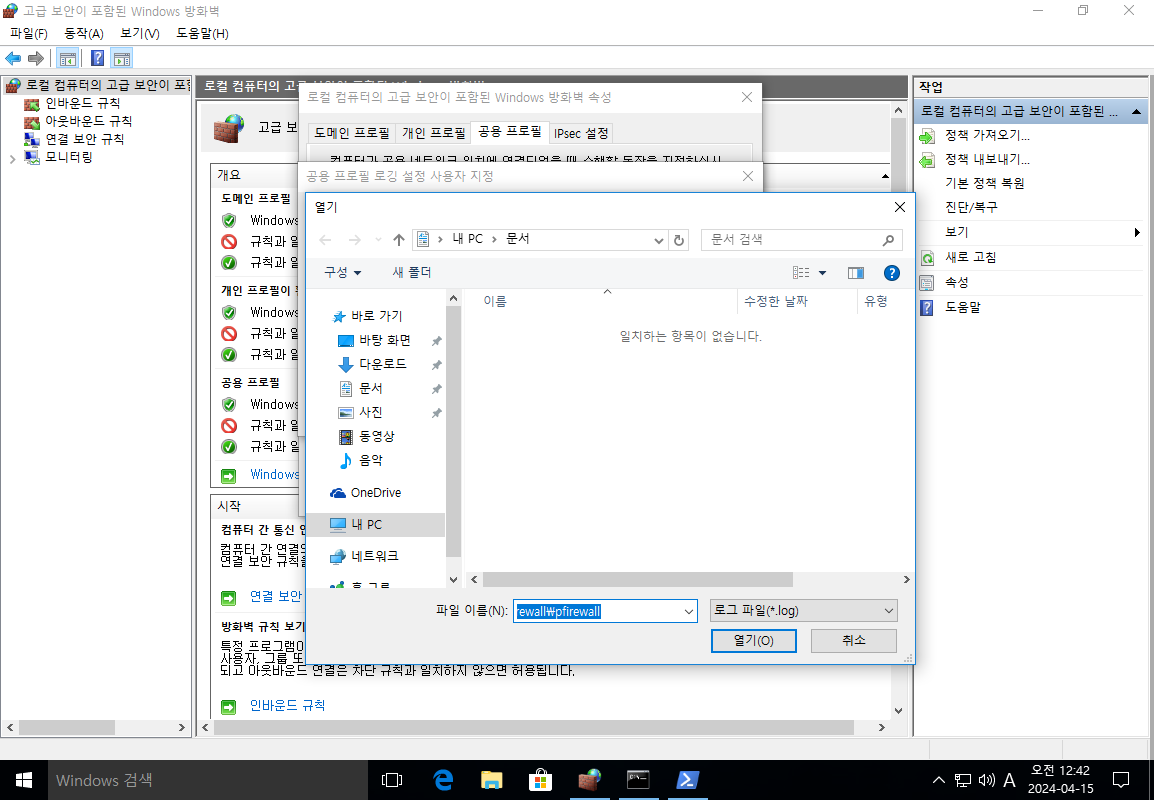Open the Windows Start menu
Image resolution: width=1154 pixels, height=800 pixels.
(24, 780)
